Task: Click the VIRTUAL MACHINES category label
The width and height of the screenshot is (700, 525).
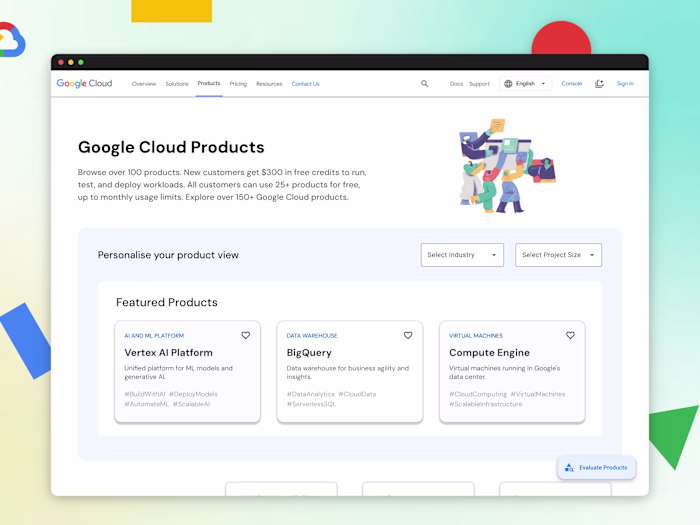Action: 476,336
